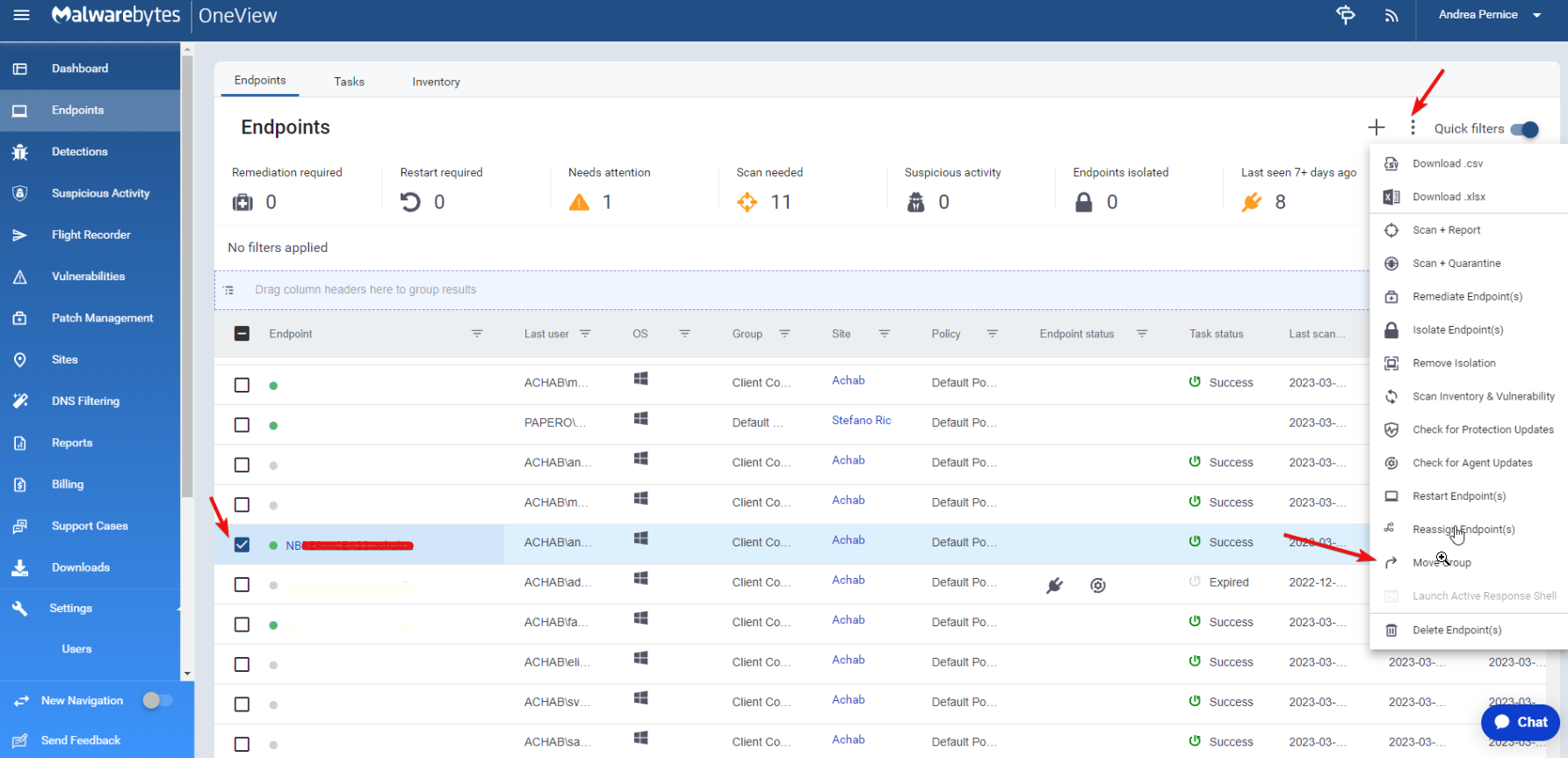Click the plus icon to add endpoint
This screenshot has width=1568, height=758.
coord(1376,128)
